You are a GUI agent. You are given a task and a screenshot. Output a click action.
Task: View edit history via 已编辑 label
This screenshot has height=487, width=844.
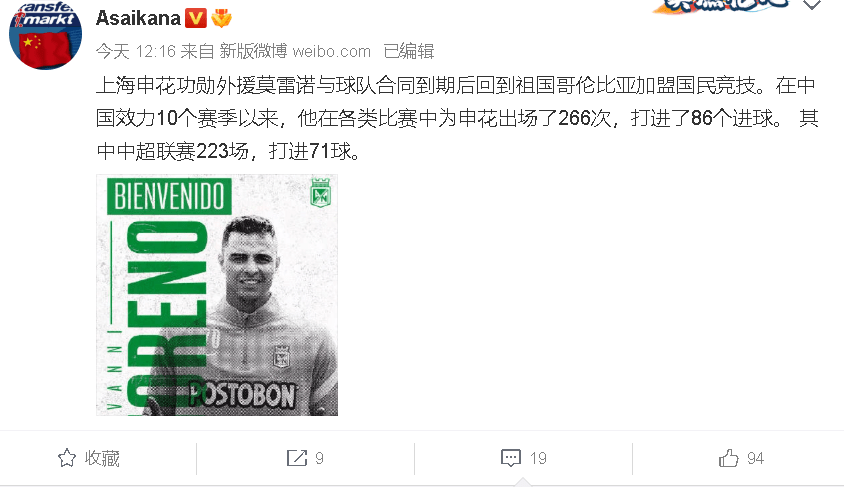point(409,51)
